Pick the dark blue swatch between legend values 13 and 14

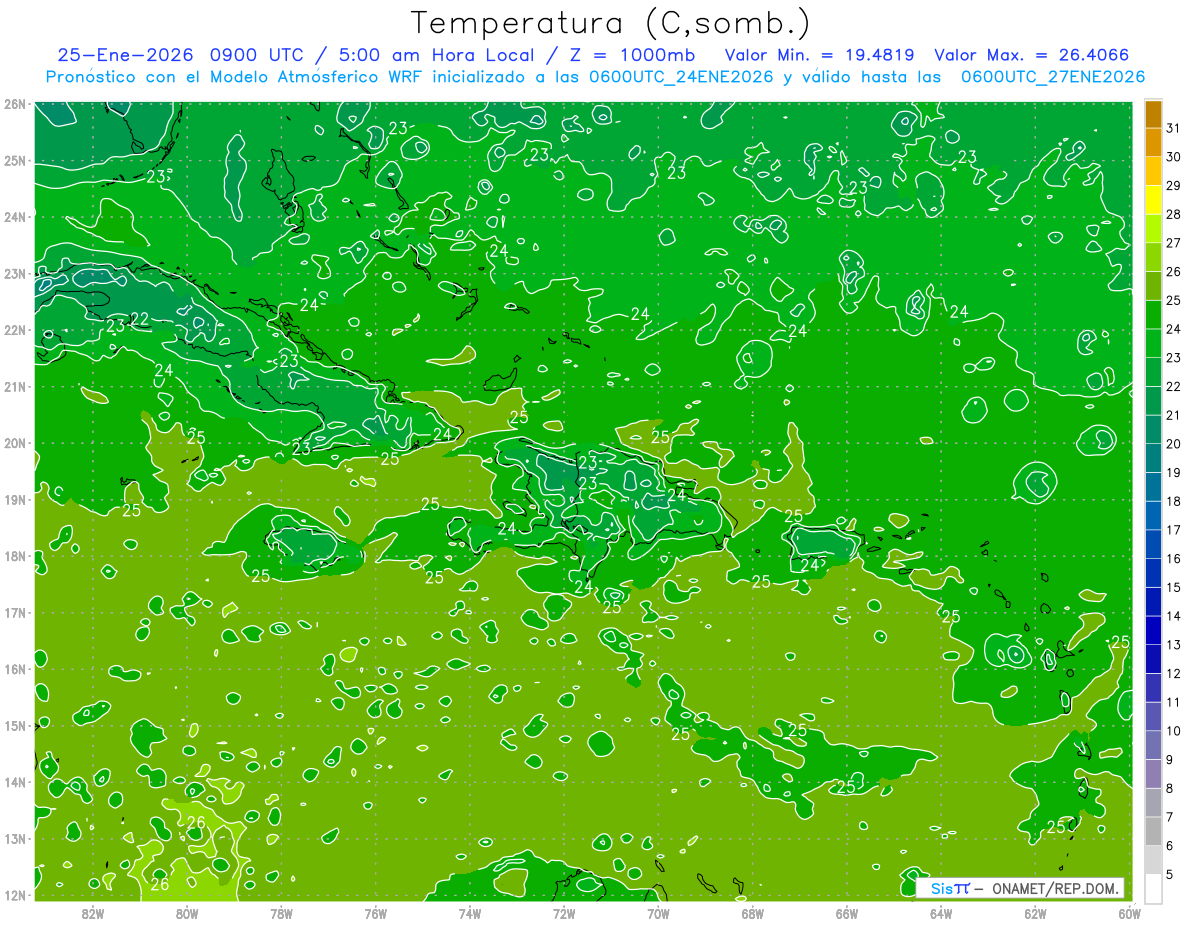(x=1153, y=630)
